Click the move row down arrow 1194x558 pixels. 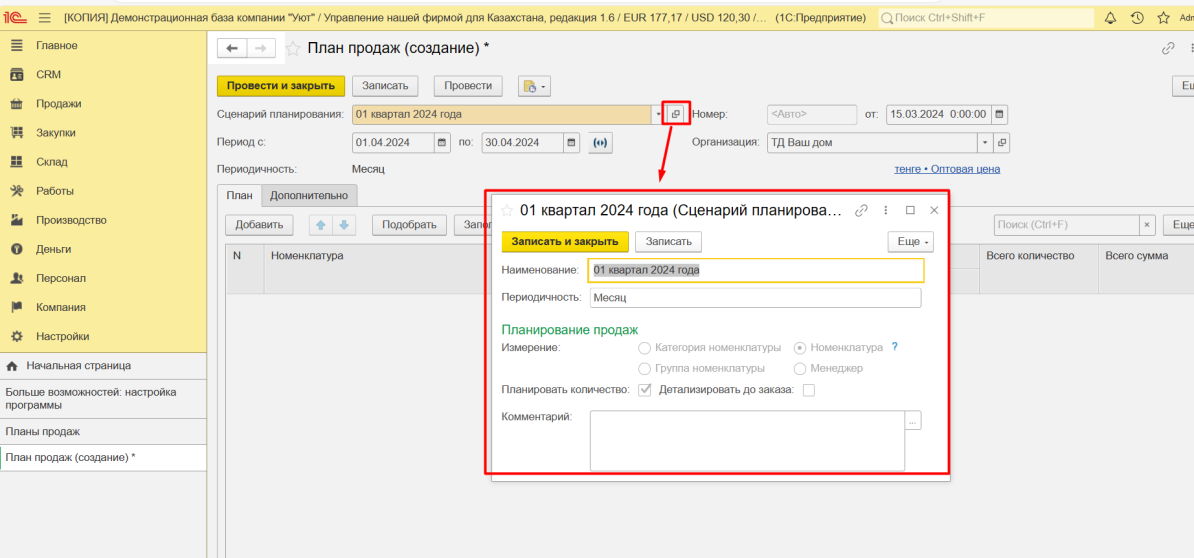tap(343, 225)
